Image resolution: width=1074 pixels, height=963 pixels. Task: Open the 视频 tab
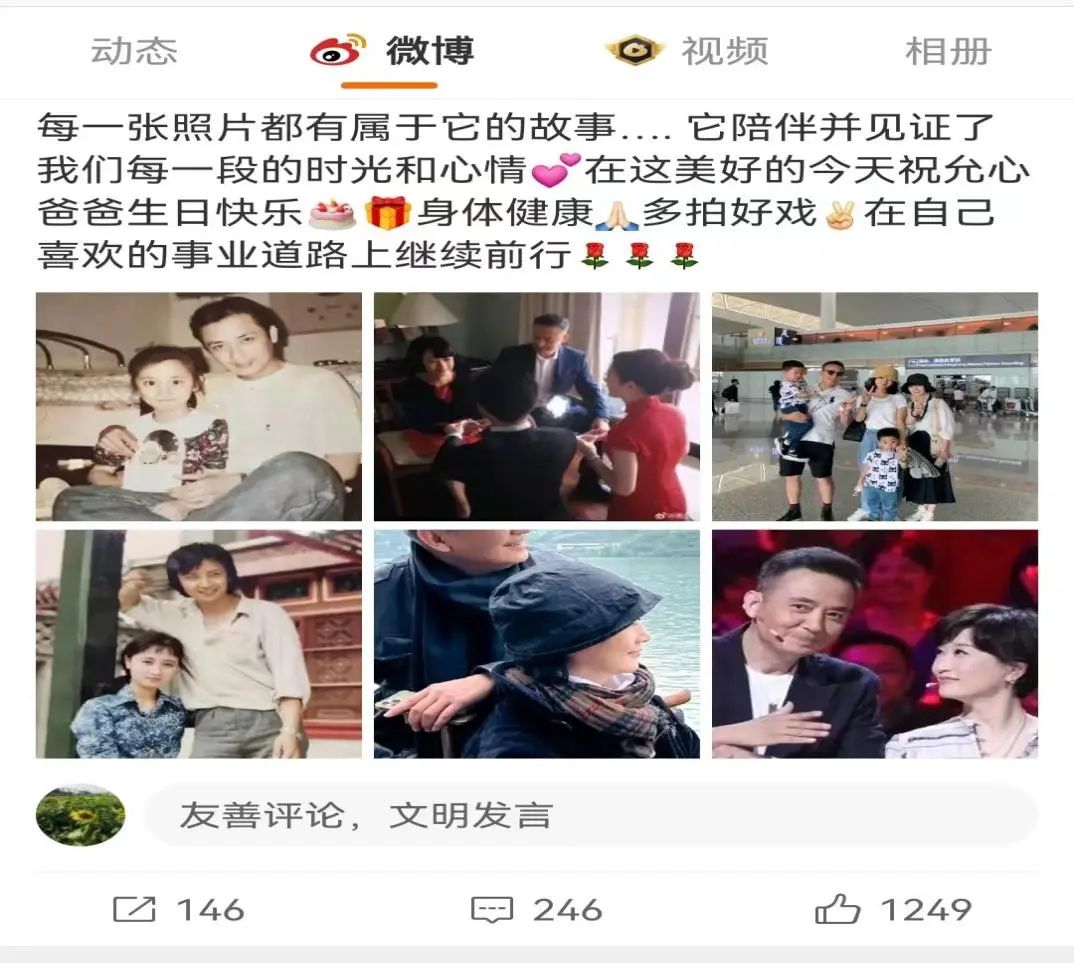coord(725,51)
